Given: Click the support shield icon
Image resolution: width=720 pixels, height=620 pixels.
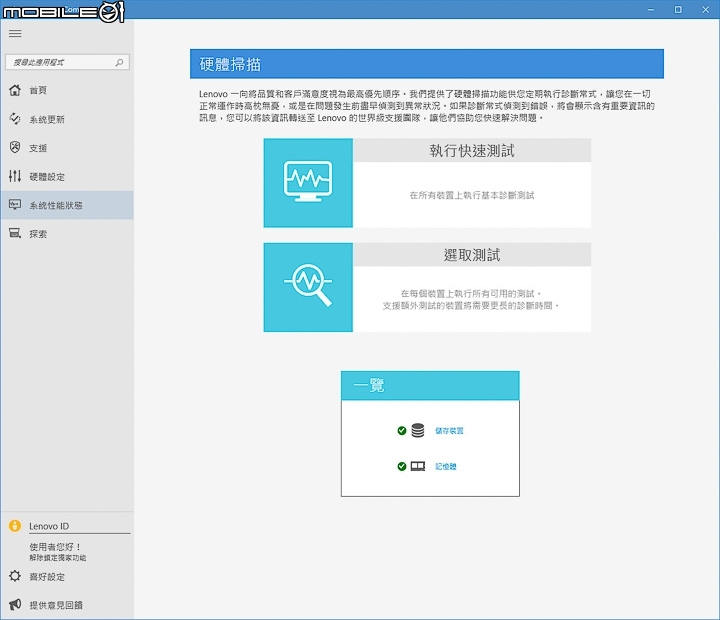Looking at the screenshot, I should pyautogui.click(x=15, y=147).
